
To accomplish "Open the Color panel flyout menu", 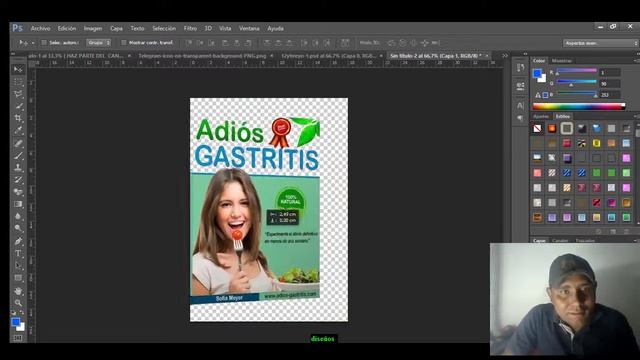I will point(636,60).
